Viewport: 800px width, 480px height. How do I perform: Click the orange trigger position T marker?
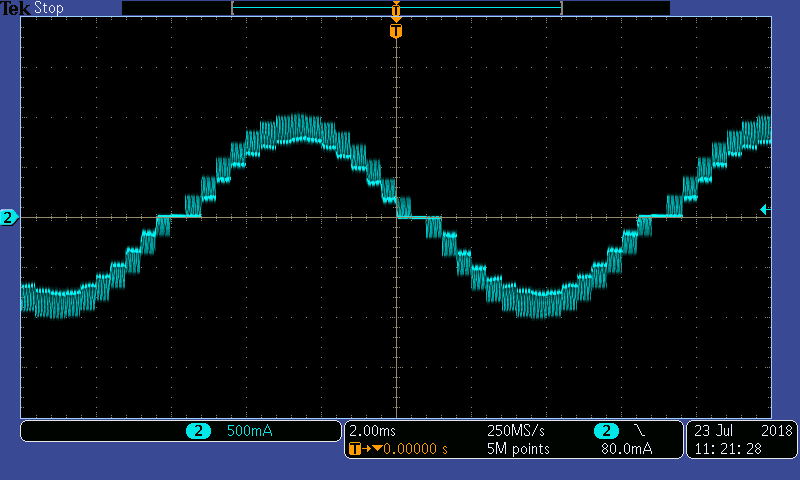click(396, 32)
